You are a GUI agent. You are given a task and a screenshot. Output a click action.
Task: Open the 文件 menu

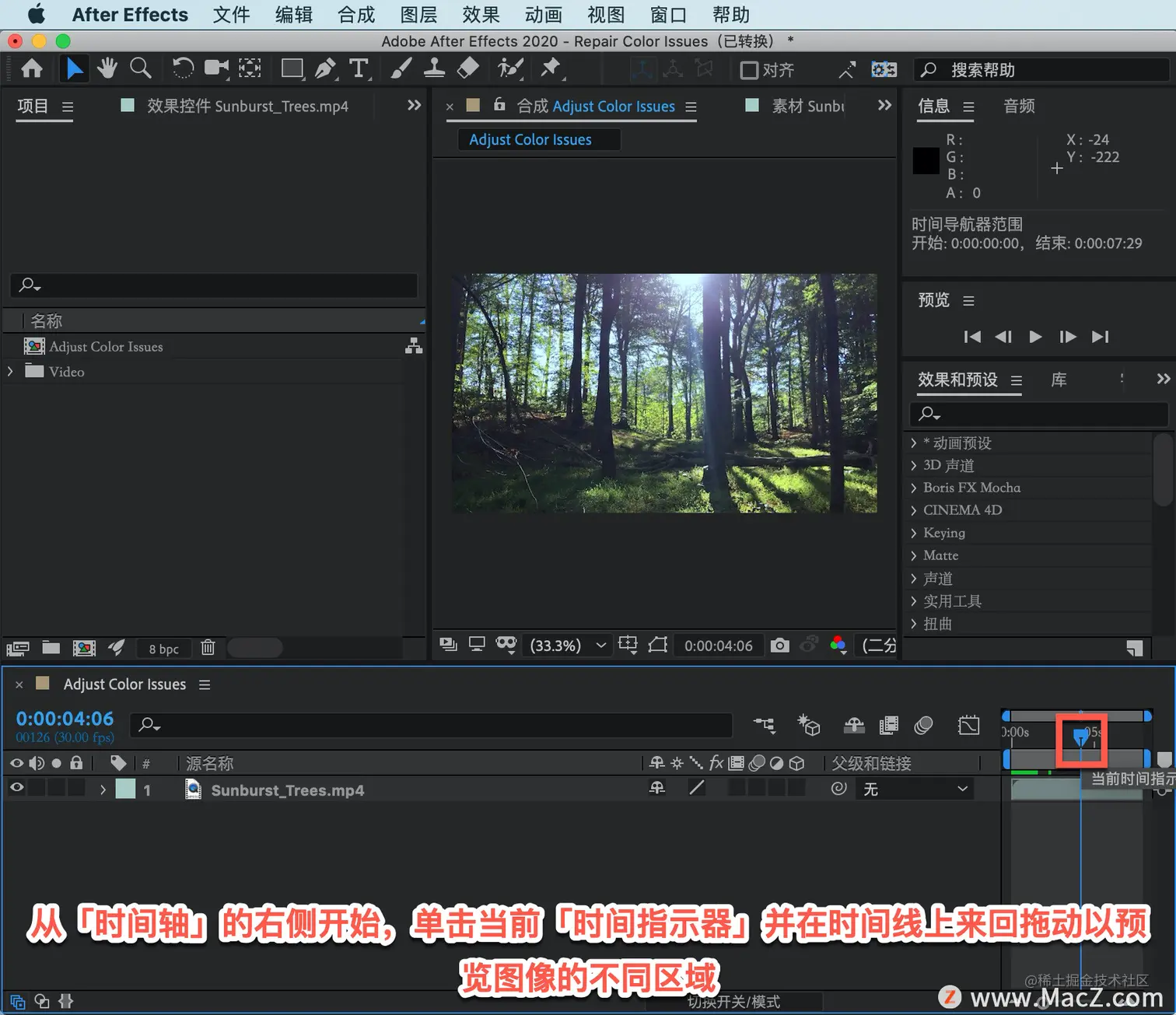click(x=231, y=15)
